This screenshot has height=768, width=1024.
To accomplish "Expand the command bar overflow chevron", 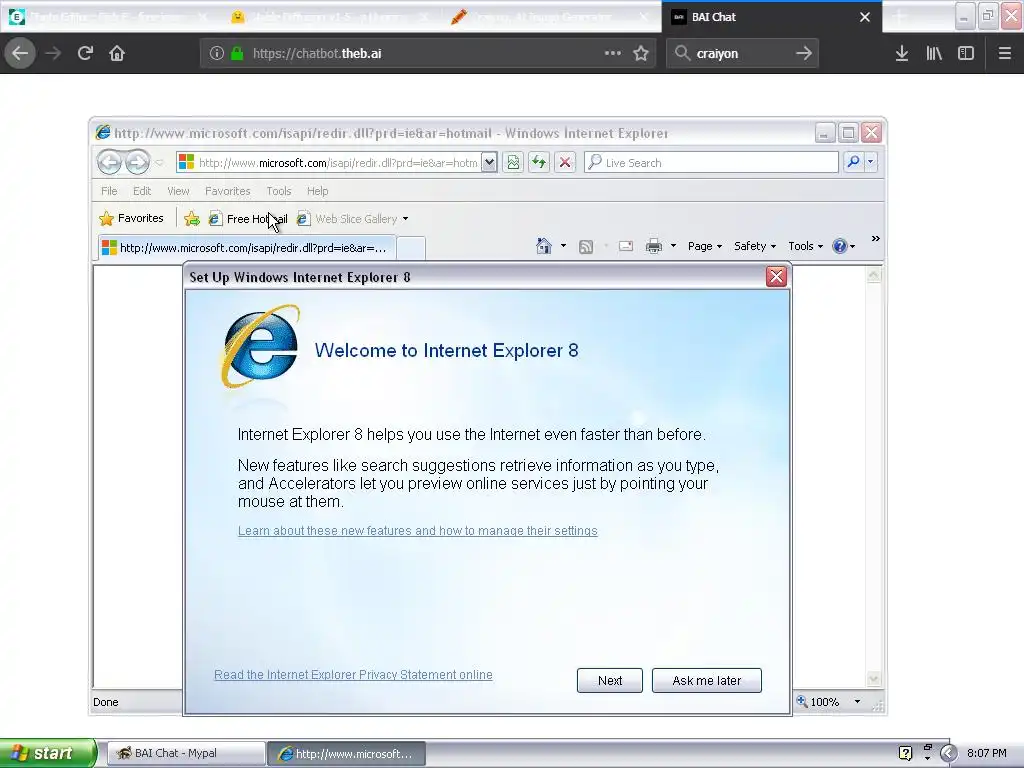I will [876, 239].
